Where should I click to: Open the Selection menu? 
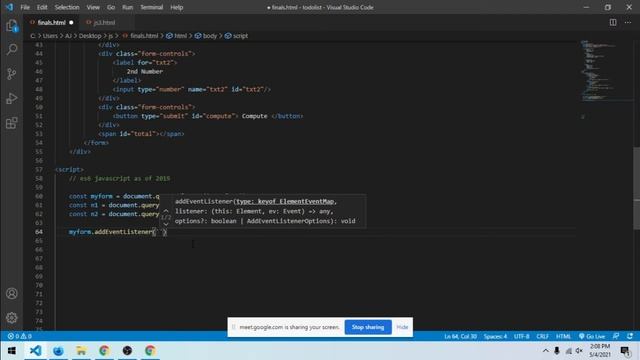[67, 7]
